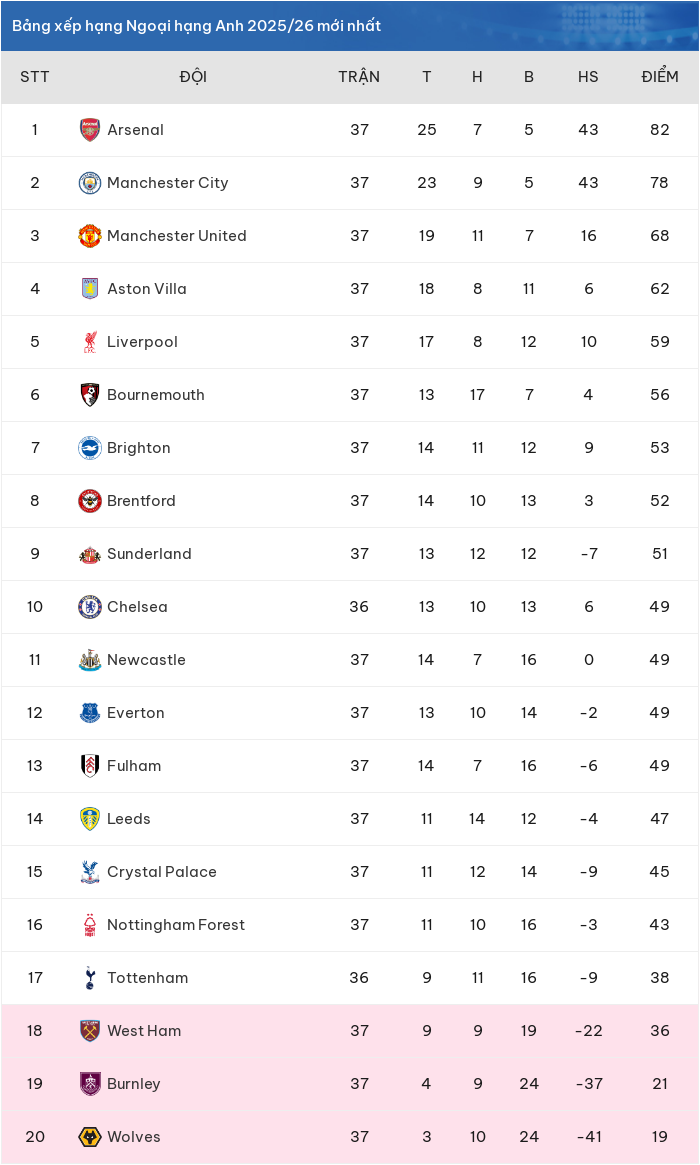
Task: Select the HS column header
Action: (x=588, y=77)
